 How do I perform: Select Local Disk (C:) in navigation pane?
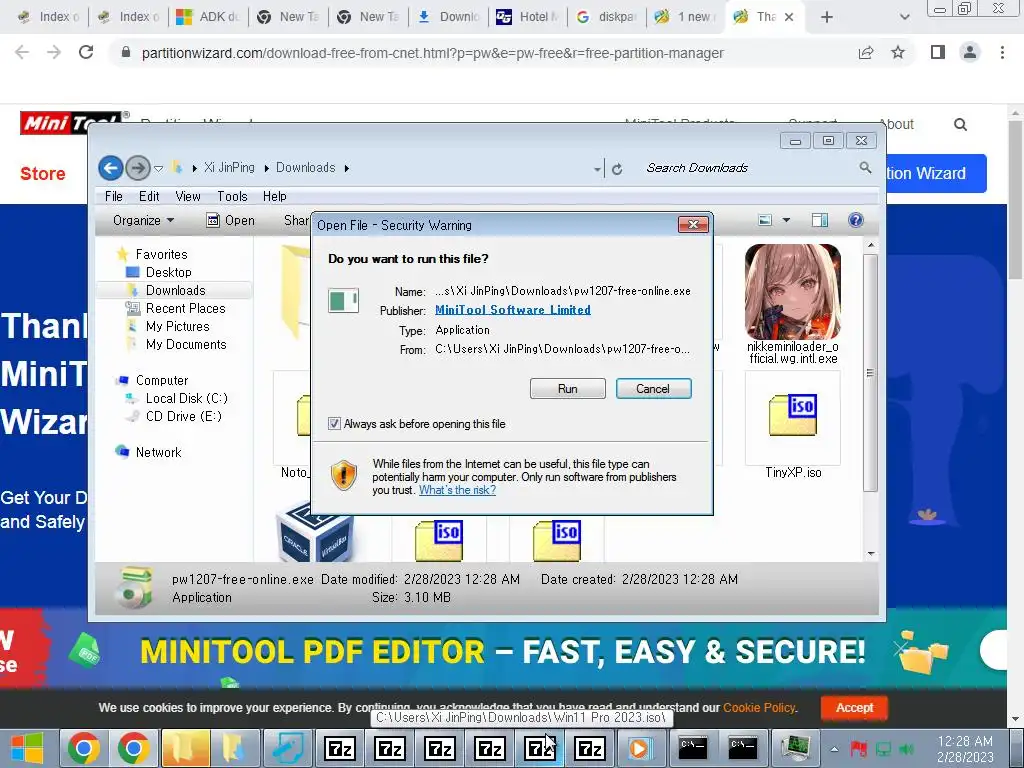[187, 398]
